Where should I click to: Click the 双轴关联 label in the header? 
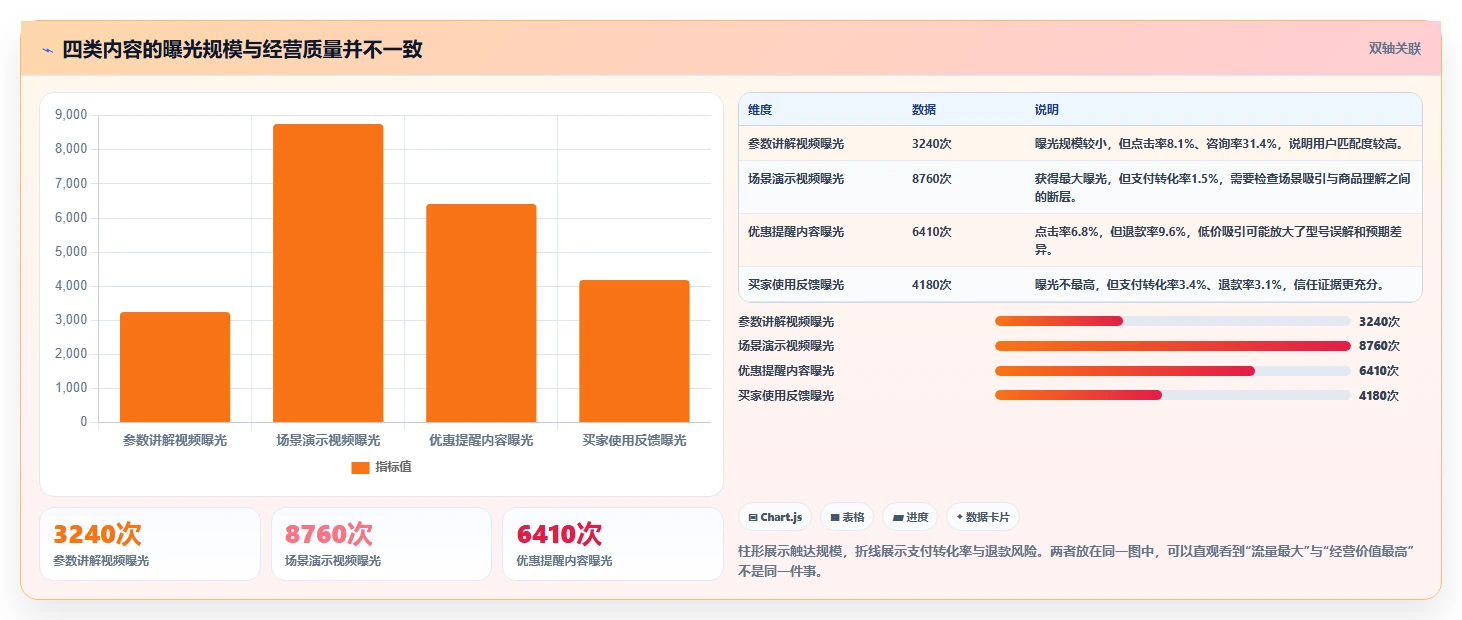point(1394,49)
